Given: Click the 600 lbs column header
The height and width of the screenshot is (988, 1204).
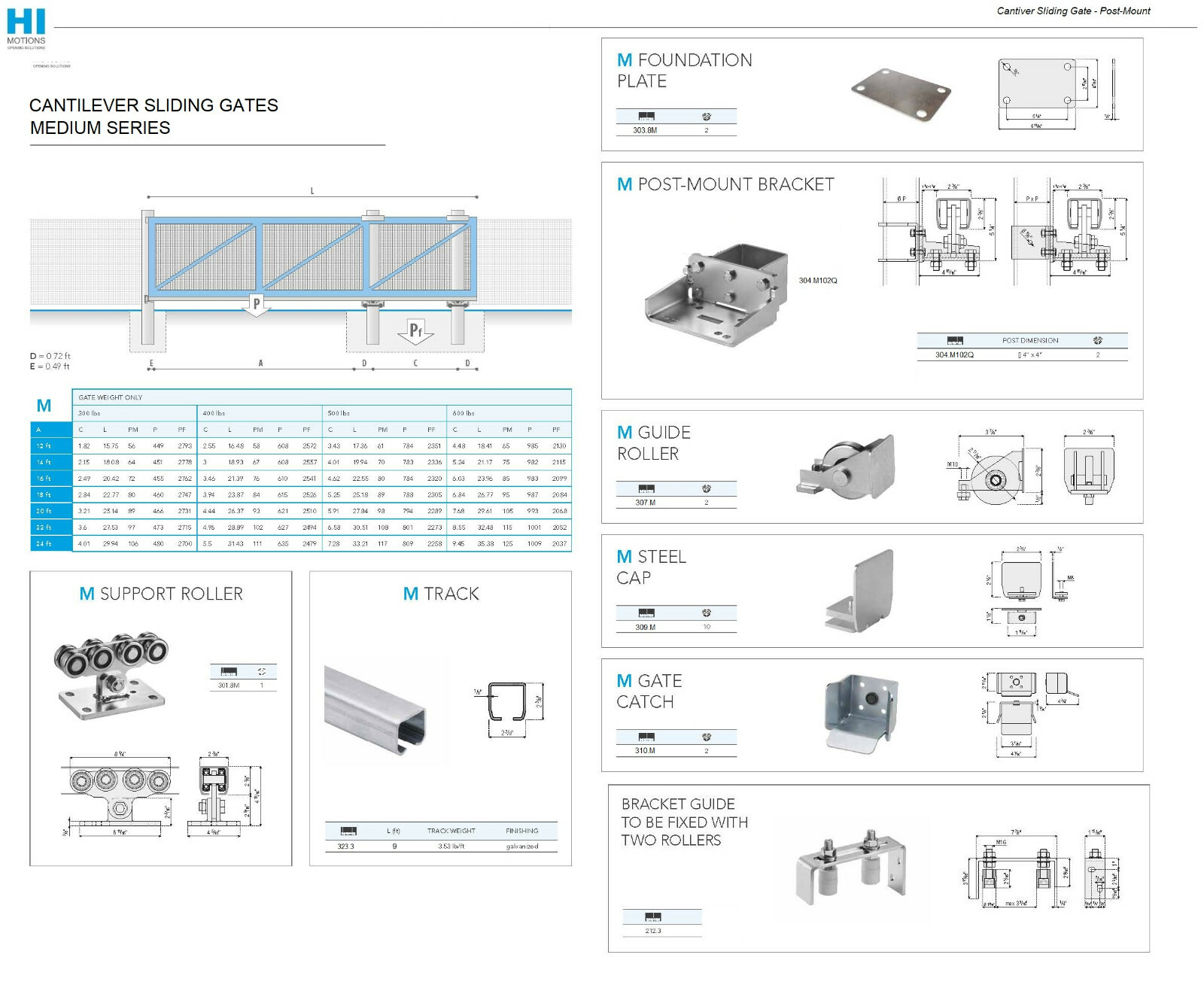Looking at the screenshot, I should pyautogui.click(x=464, y=412).
